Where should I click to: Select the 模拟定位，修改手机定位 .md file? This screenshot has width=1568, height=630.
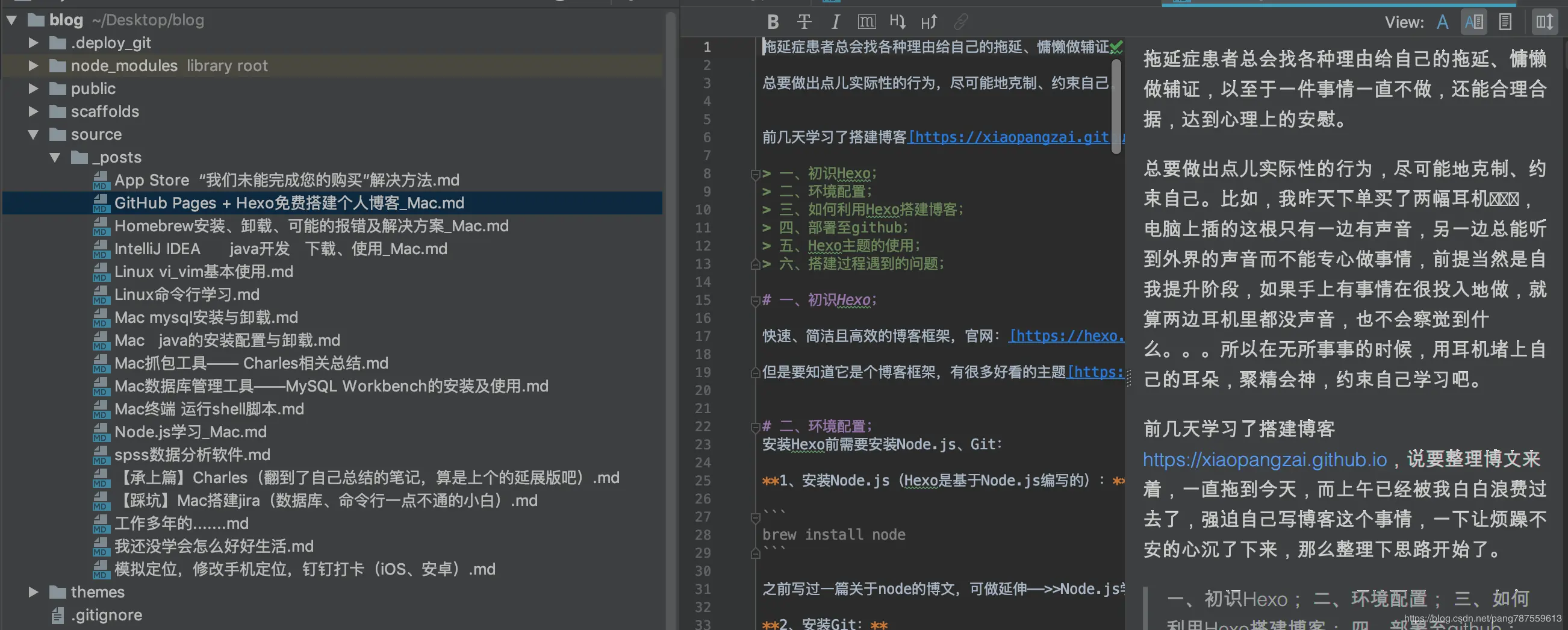point(305,570)
